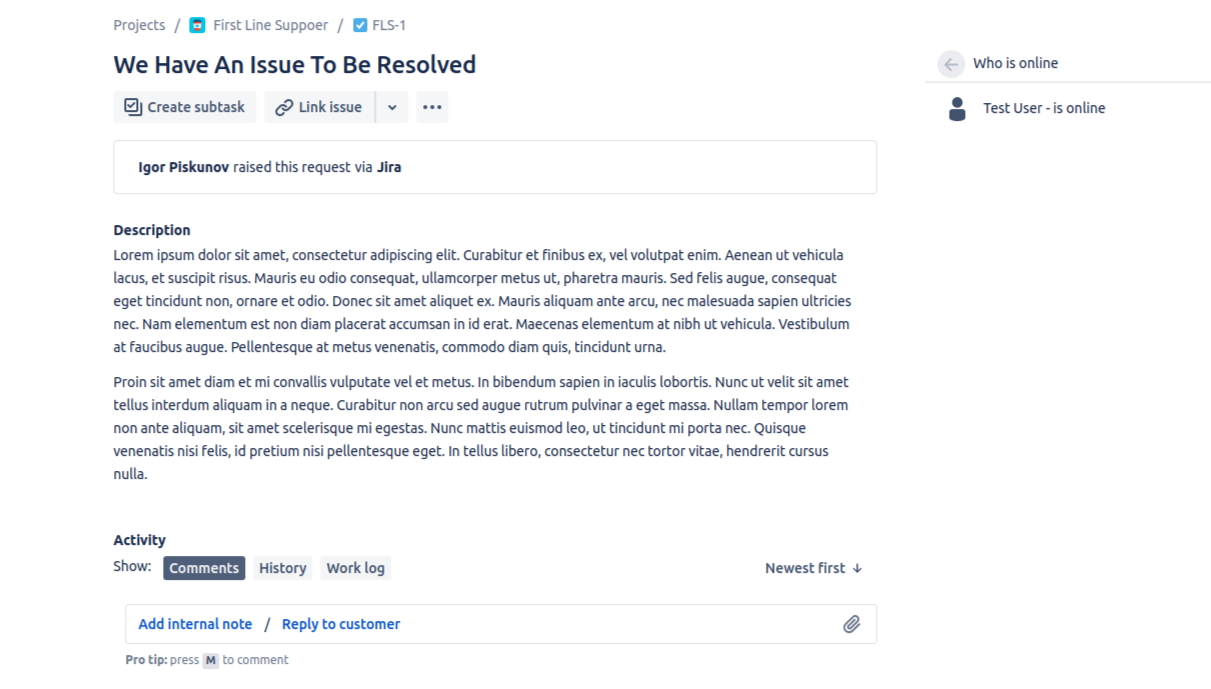The width and height of the screenshot is (1211, 689).
Task: Click the Description text to edit
Action: pyautogui.click(x=480, y=301)
